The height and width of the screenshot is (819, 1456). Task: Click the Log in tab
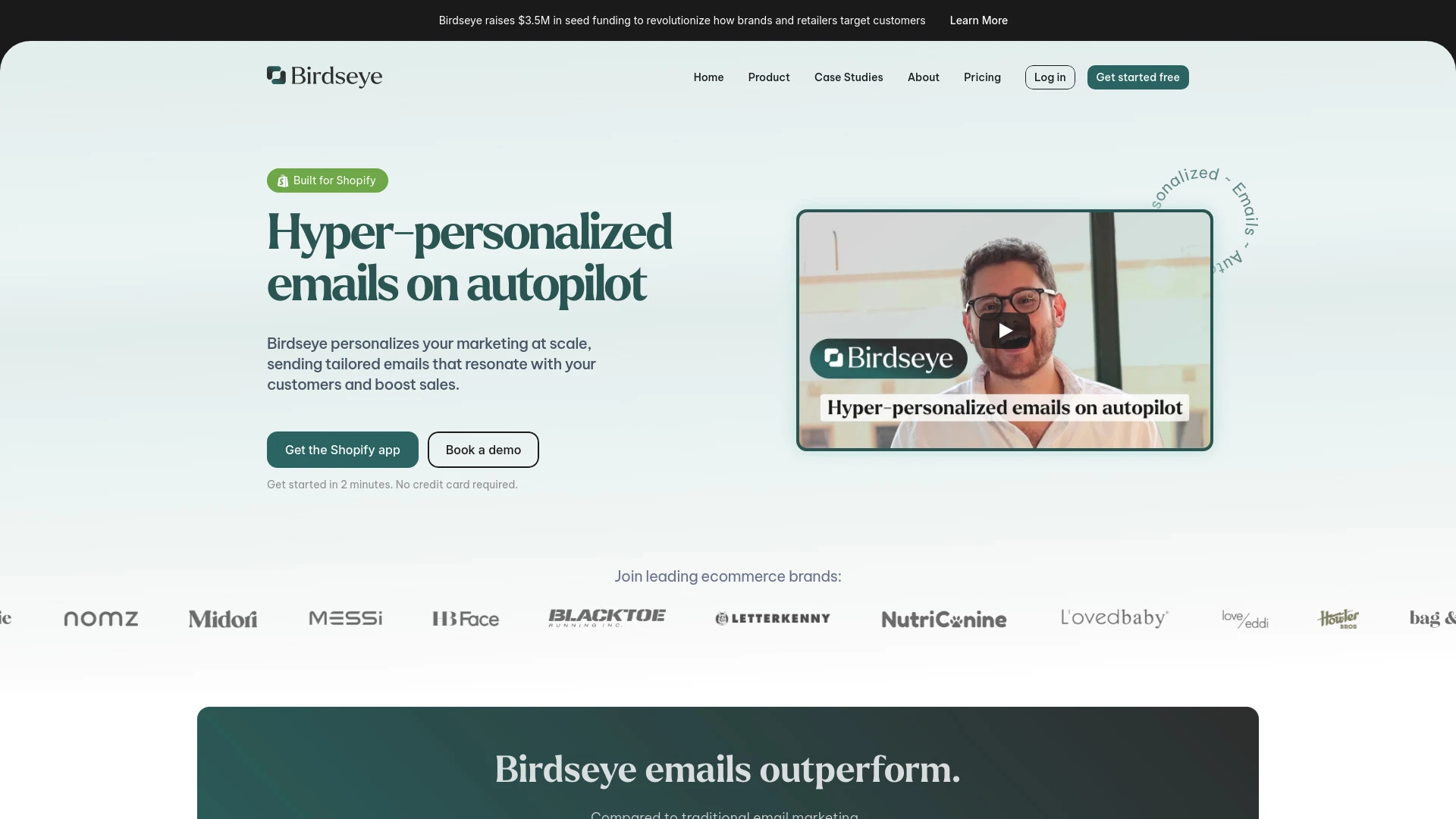tap(1050, 77)
